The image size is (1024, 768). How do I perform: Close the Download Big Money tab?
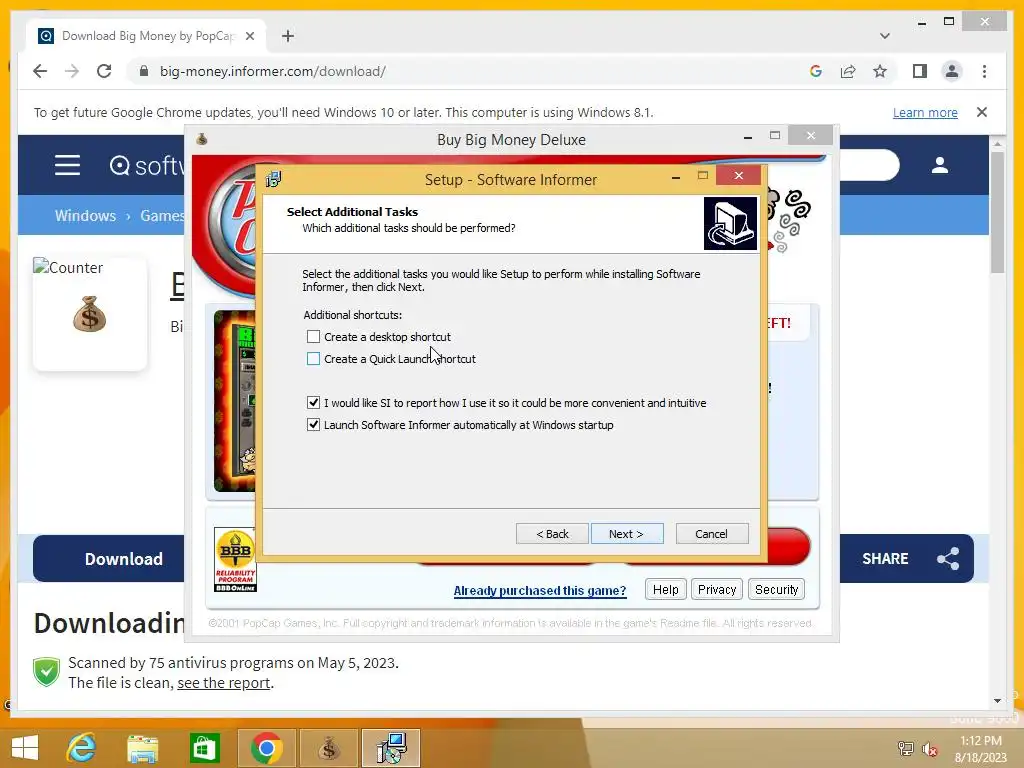249,36
